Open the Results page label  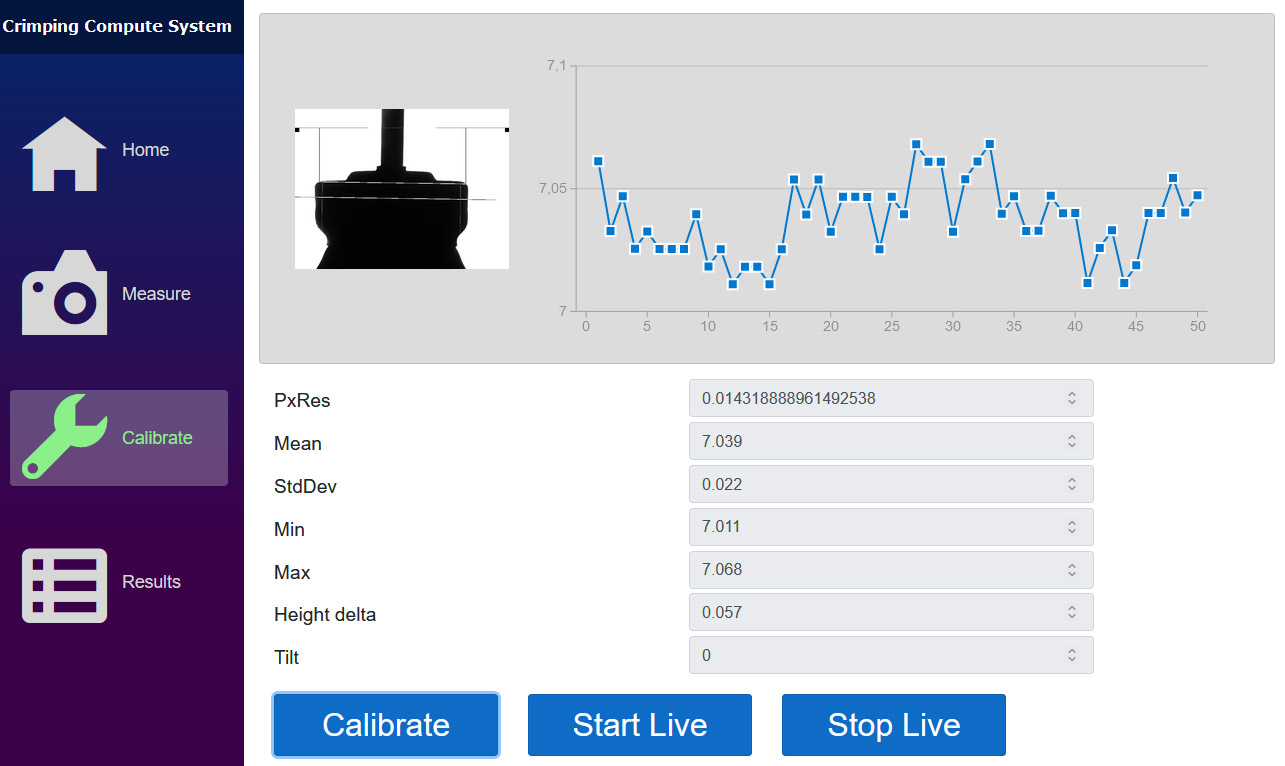click(x=151, y=582)
